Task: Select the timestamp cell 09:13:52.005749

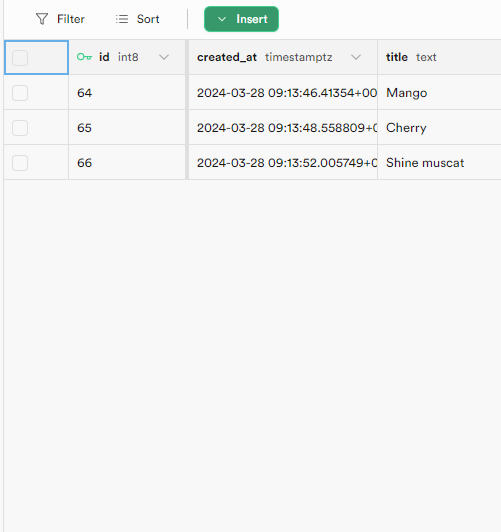Action: 283,163
